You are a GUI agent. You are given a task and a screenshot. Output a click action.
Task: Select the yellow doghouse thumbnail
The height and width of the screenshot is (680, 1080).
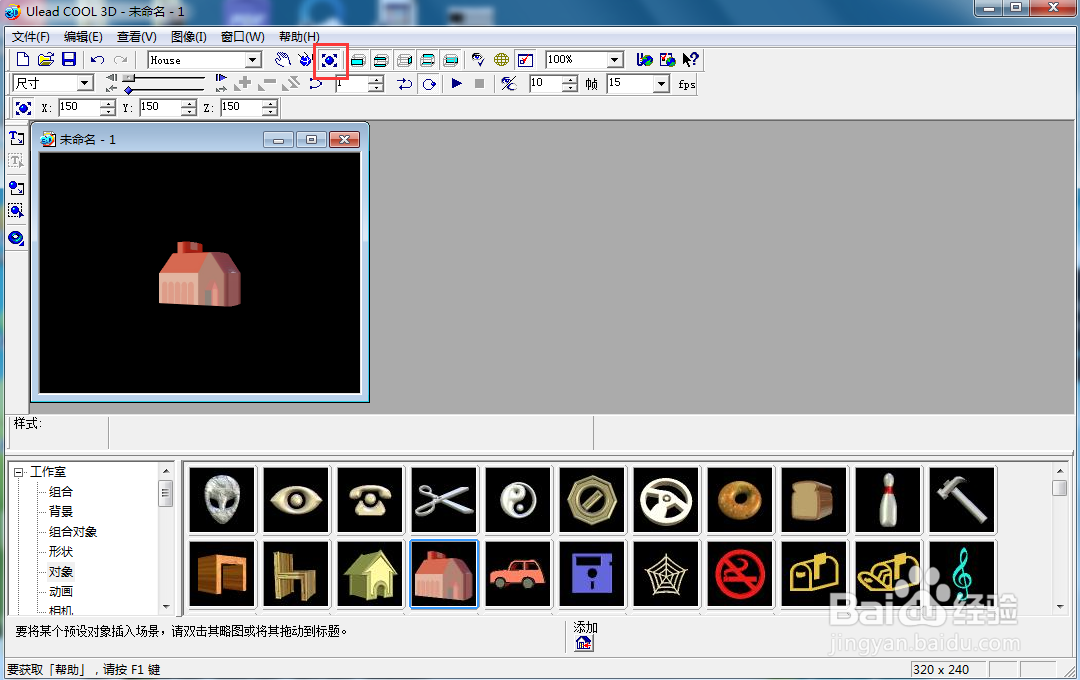[x=370, y=574]
